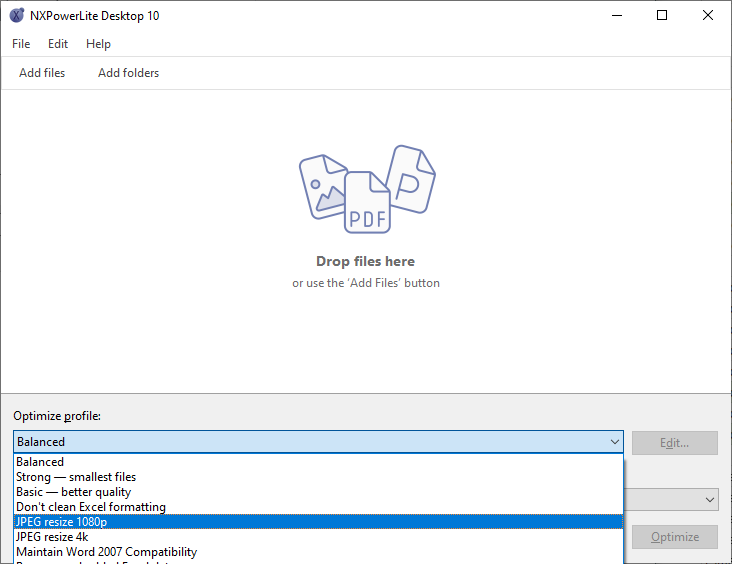Viewport: 732px width, 564px height.
Task: Click the PDF file icon in drop area
Action: 367,202
